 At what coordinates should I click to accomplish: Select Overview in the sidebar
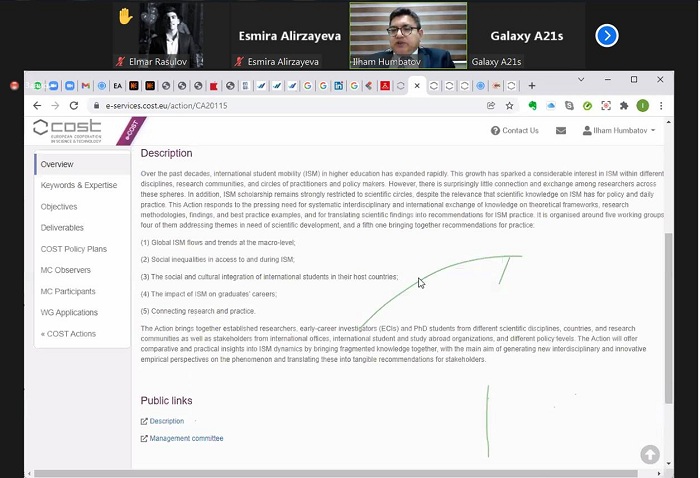pyautogui.click(x=82, y=164)
